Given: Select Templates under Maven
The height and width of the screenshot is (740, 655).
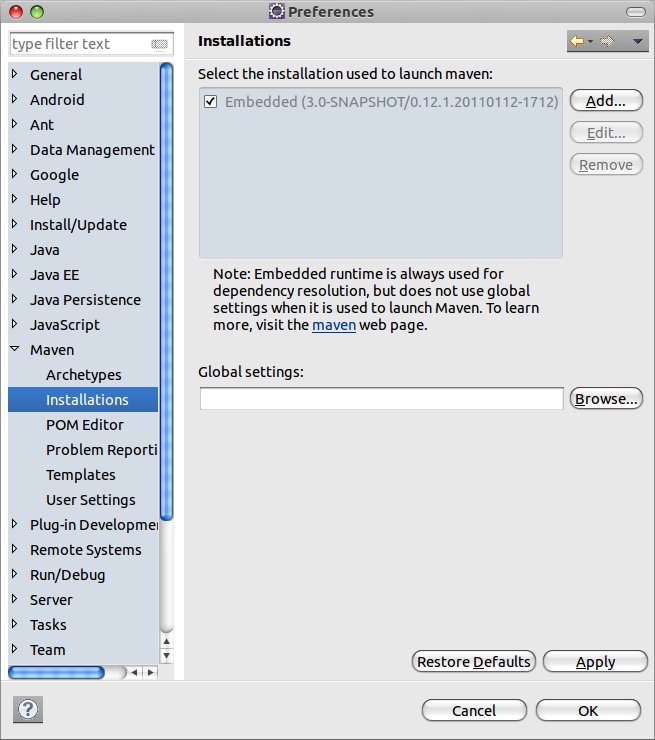Looking at the screenshot, I should (81, 475).
